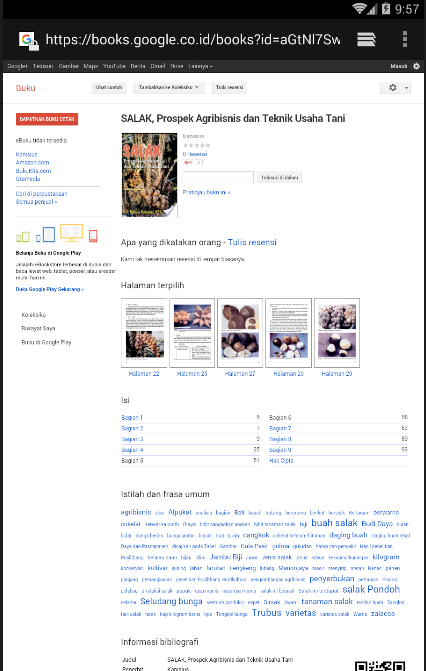This screenshot has height=671, width=426.
Task: Open the book settings gear dropdown
Action: (x=396, y=88)
